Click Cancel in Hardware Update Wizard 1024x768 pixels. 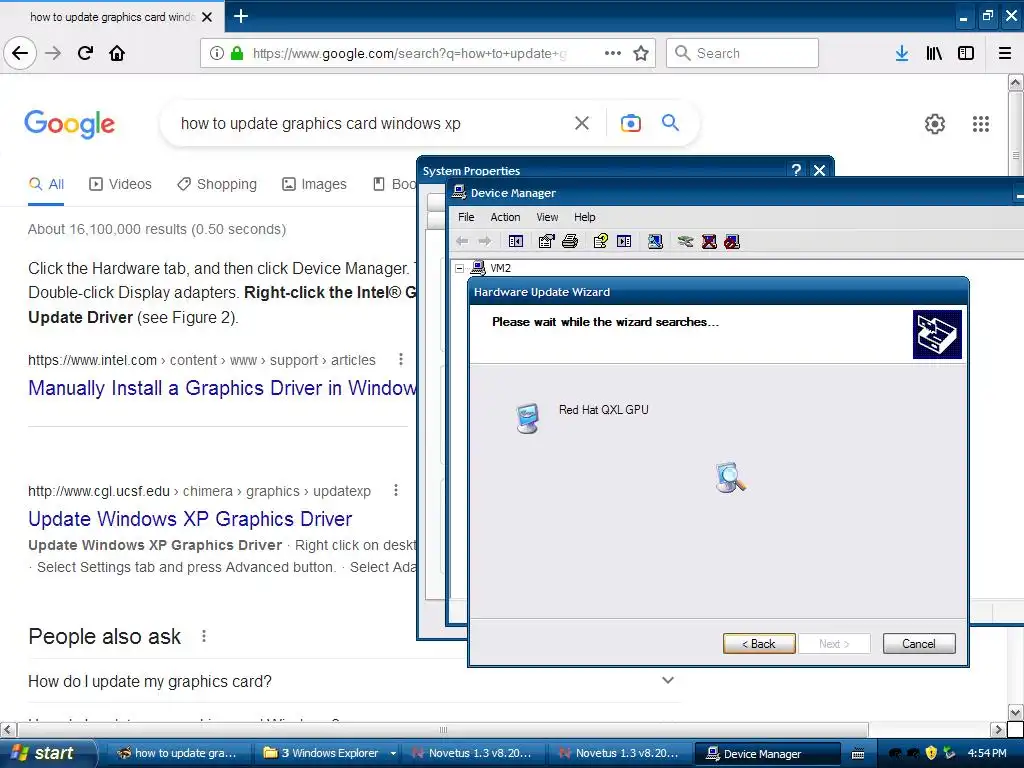919,643
